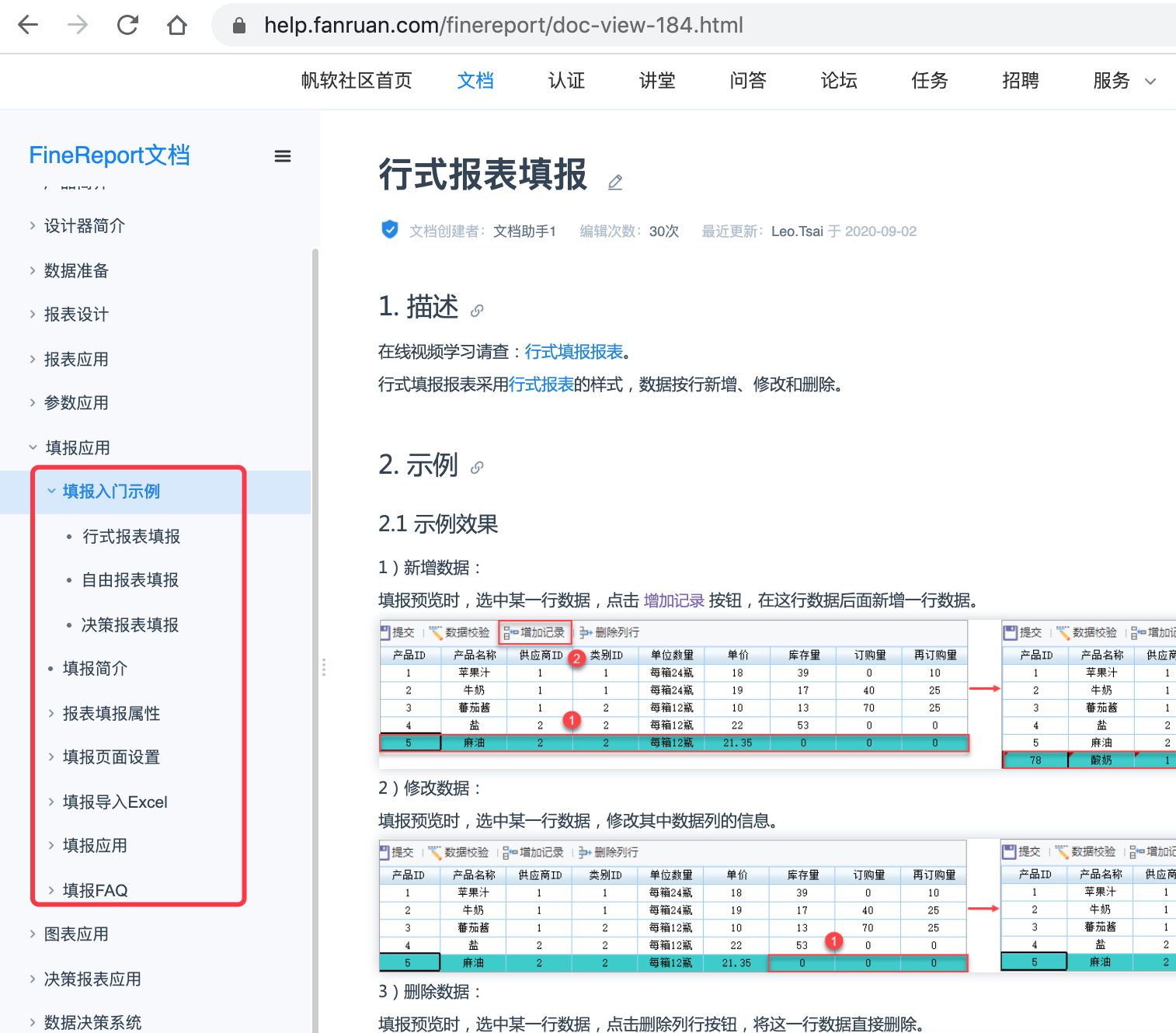The image size is (1176, 1033).
Task: Open the 行式报表 hyperlink in description
Action: click(x=541, y=384)
